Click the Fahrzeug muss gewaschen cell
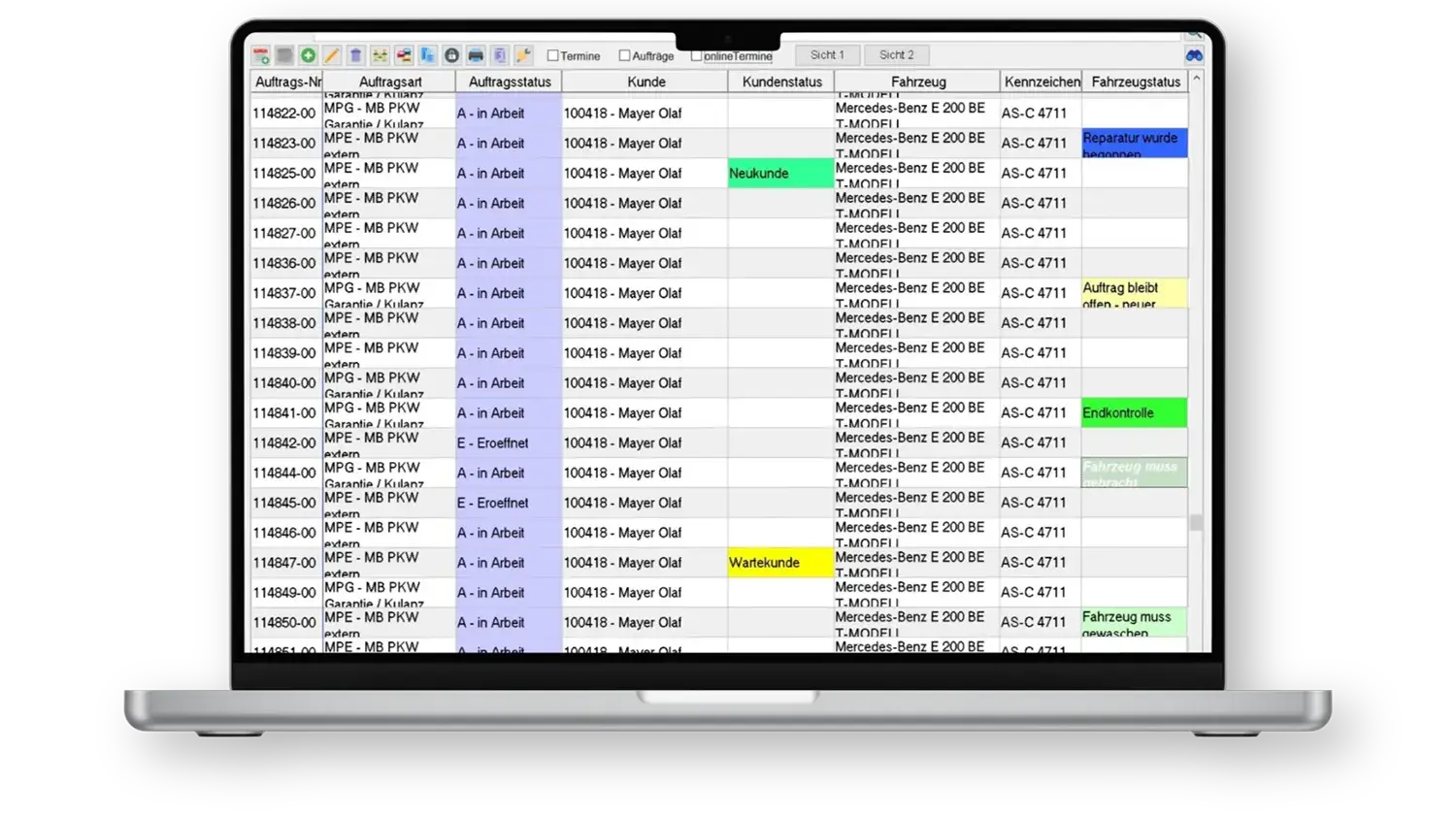The width and height of the screenshot is (1456, 819). click(x=1135, y=623)
